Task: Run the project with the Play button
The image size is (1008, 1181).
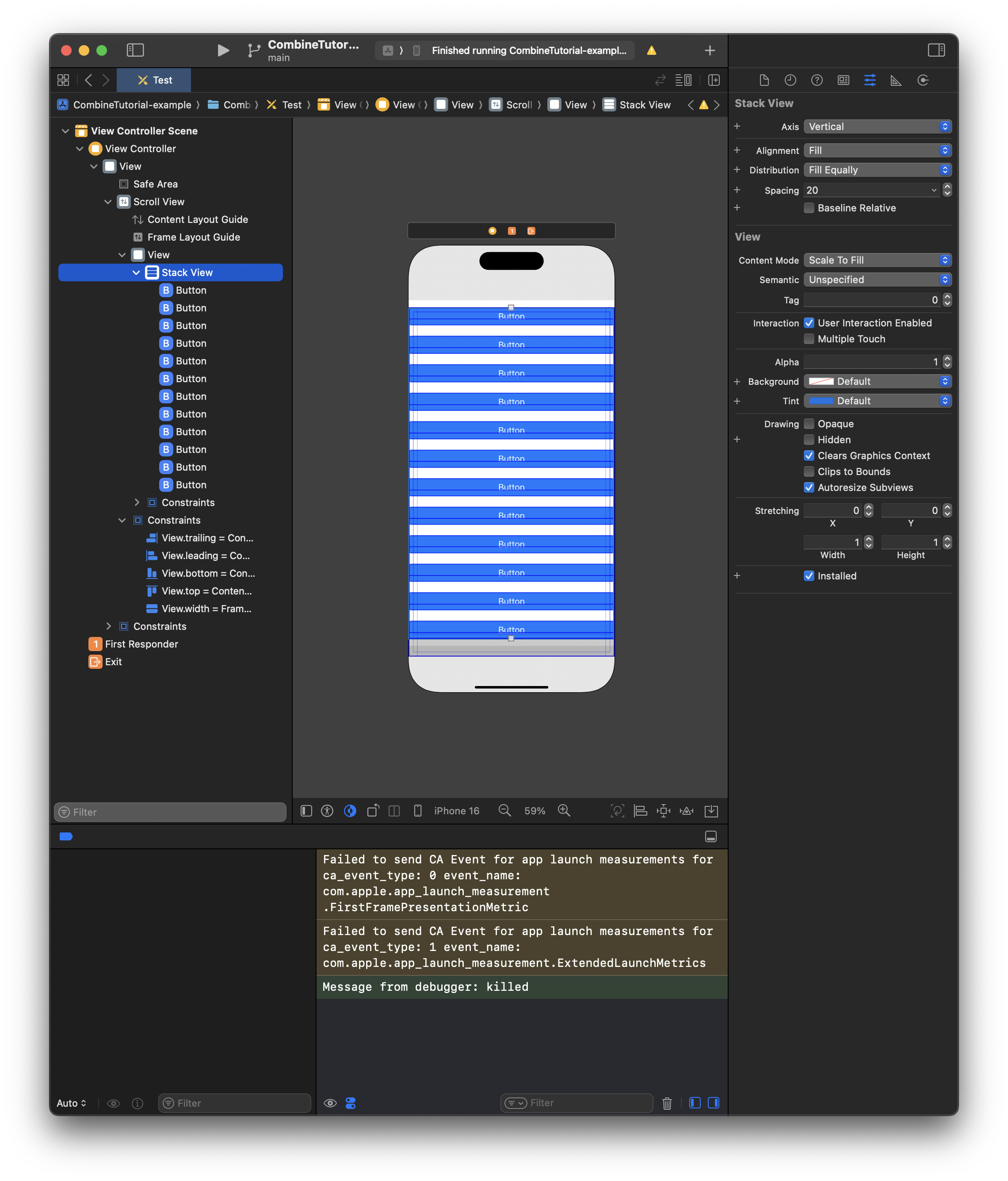Action: coord(223,51)
